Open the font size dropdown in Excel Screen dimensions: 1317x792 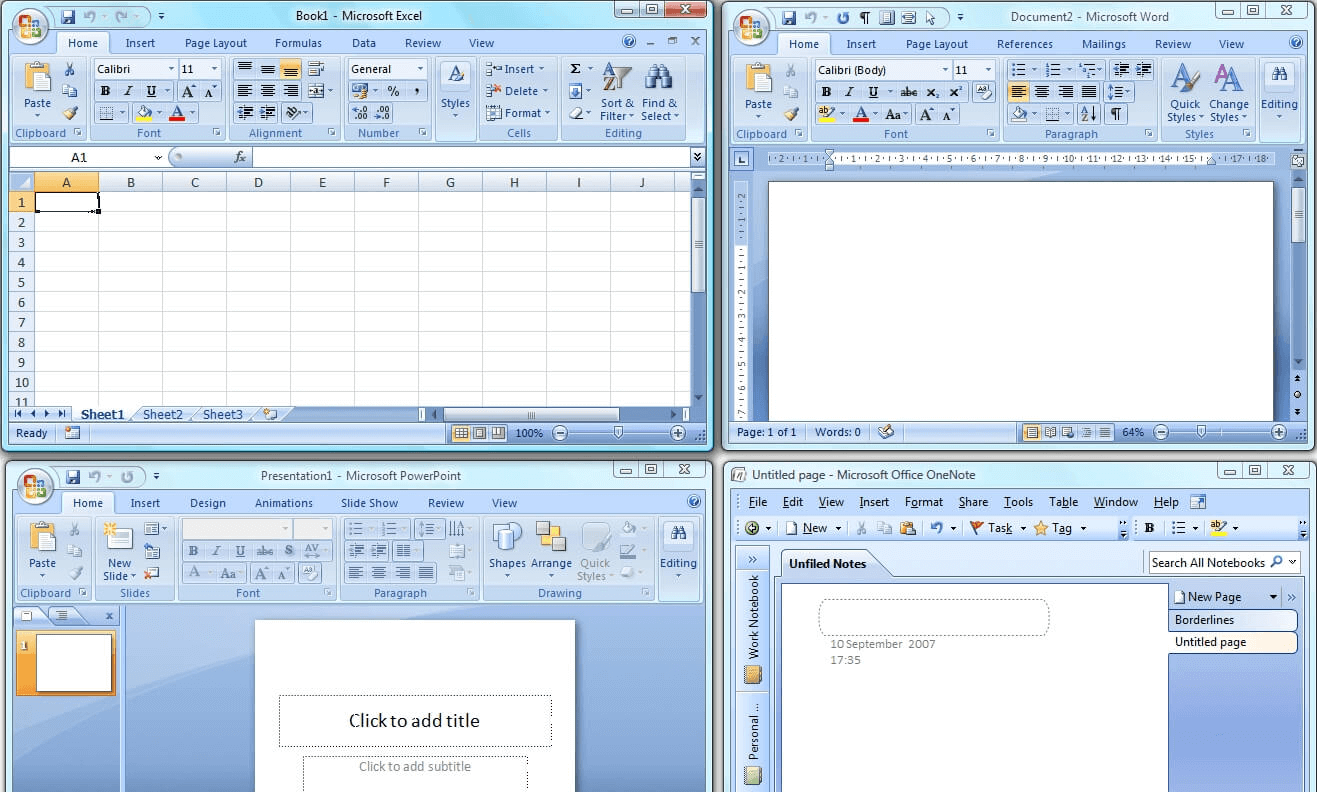tap(214, 69)
